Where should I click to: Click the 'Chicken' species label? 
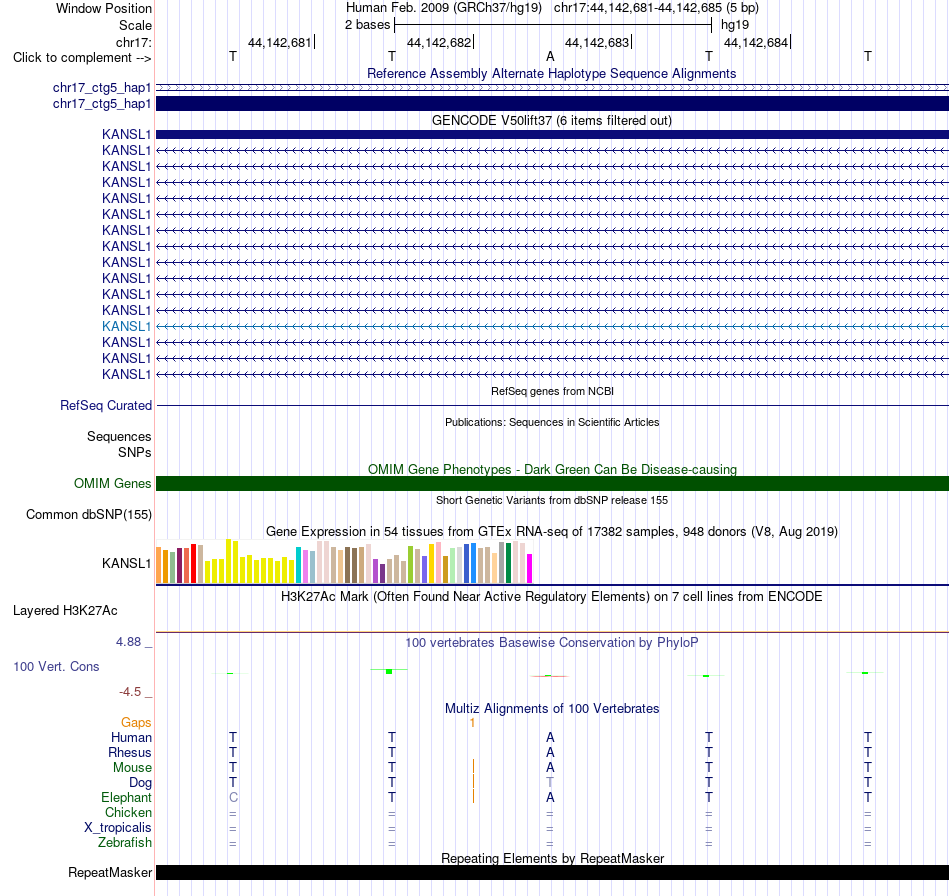pyautogui.click(x=128, y=812)
